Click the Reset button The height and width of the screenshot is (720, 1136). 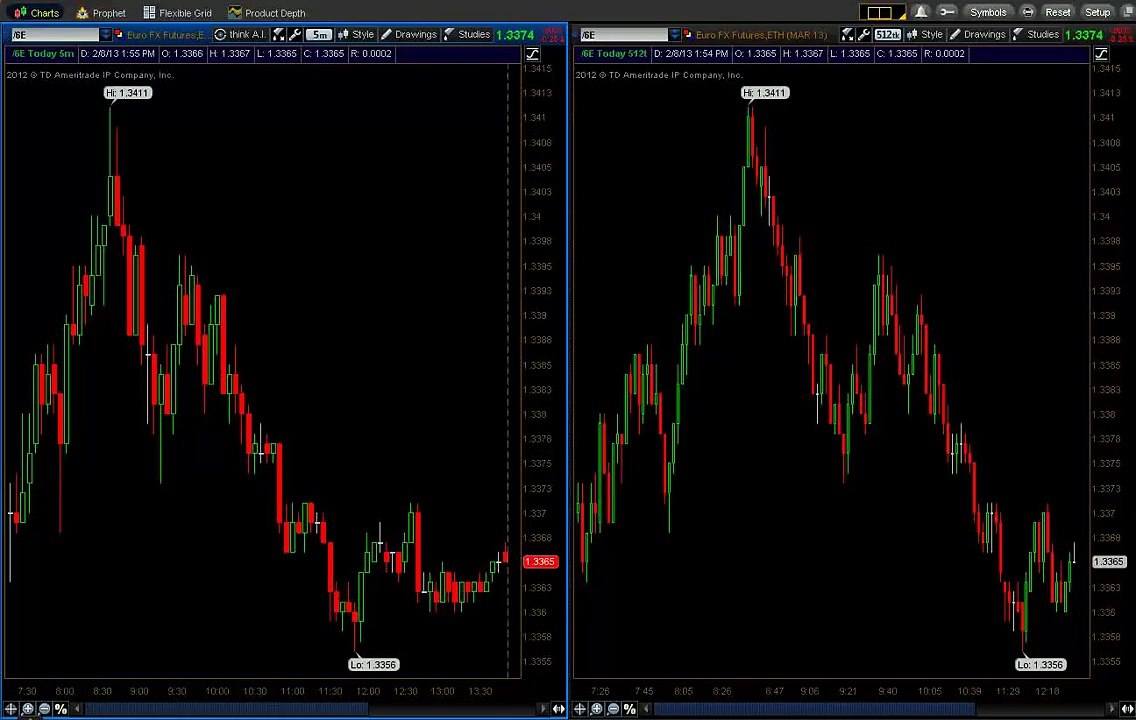(1057, 12)
